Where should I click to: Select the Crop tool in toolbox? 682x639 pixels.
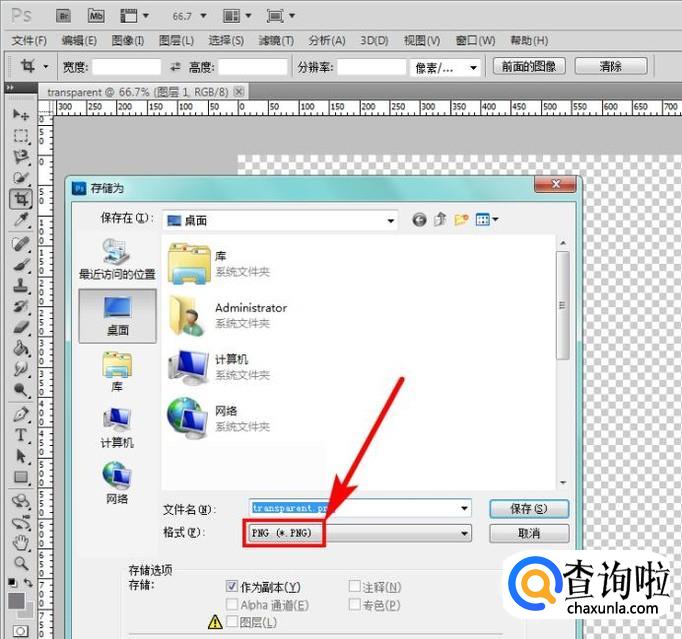pos(20,199)
